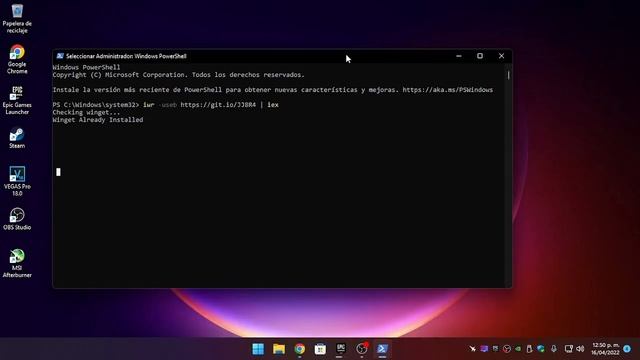Open Epic Games app in the taskbar
The width and height of the screenshot is (640, 360).
pyautogui.click(x=341, y=349)
